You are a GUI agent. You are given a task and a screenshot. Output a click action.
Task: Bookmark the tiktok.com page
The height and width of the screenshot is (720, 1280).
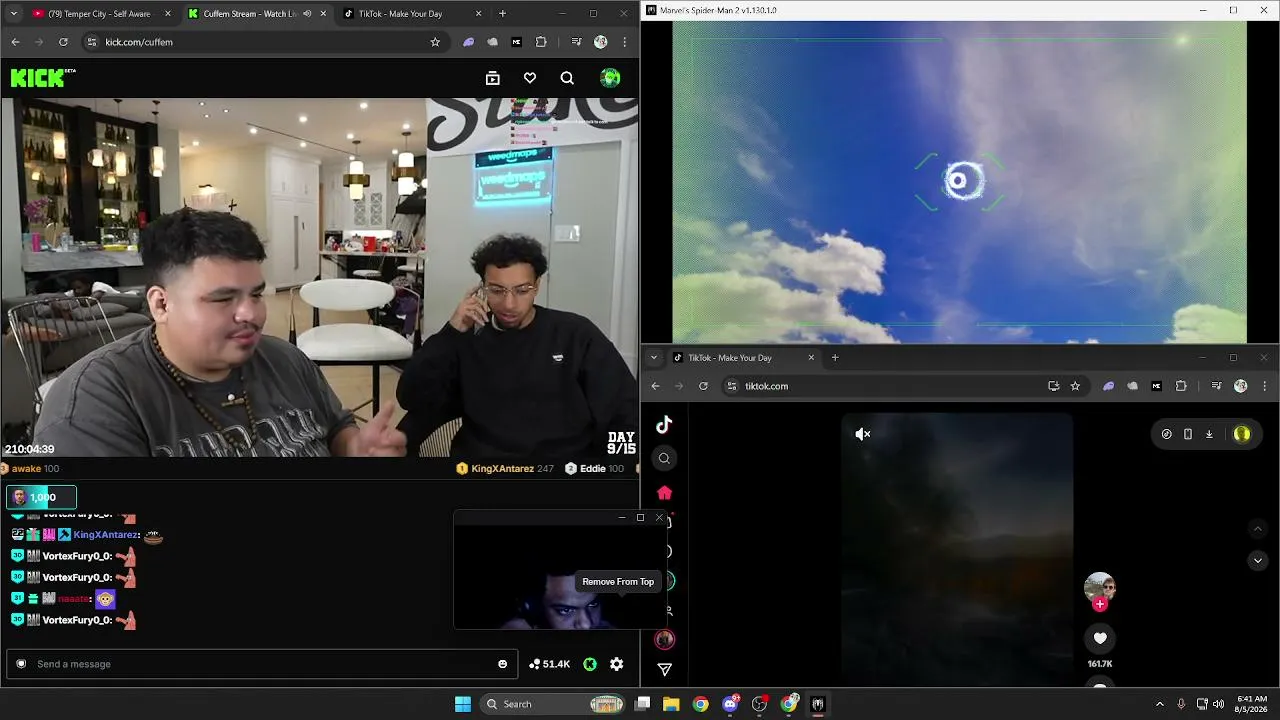pyautogui.click(x=1075, y=386)
